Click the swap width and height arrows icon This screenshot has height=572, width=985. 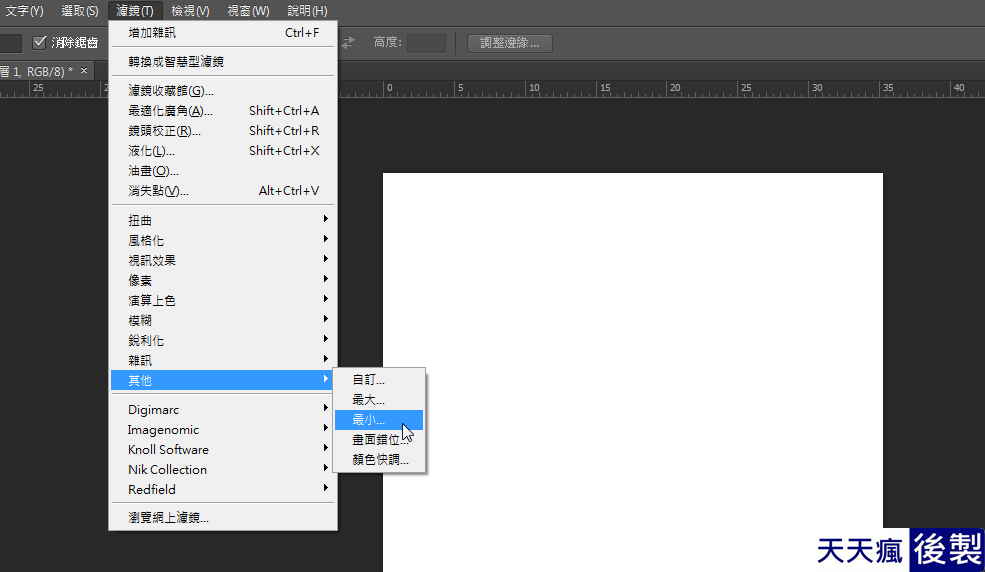coord(348,42)
